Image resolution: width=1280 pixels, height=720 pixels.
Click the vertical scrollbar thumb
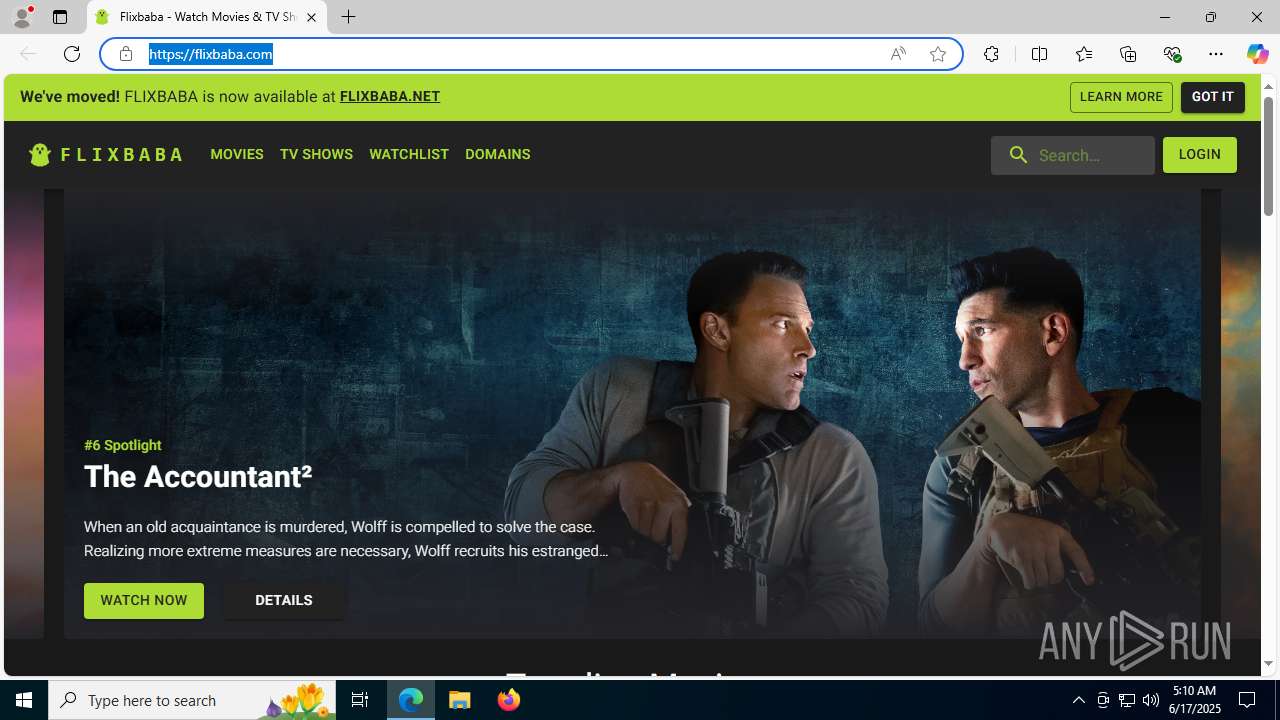click(x=1268, y=156)
